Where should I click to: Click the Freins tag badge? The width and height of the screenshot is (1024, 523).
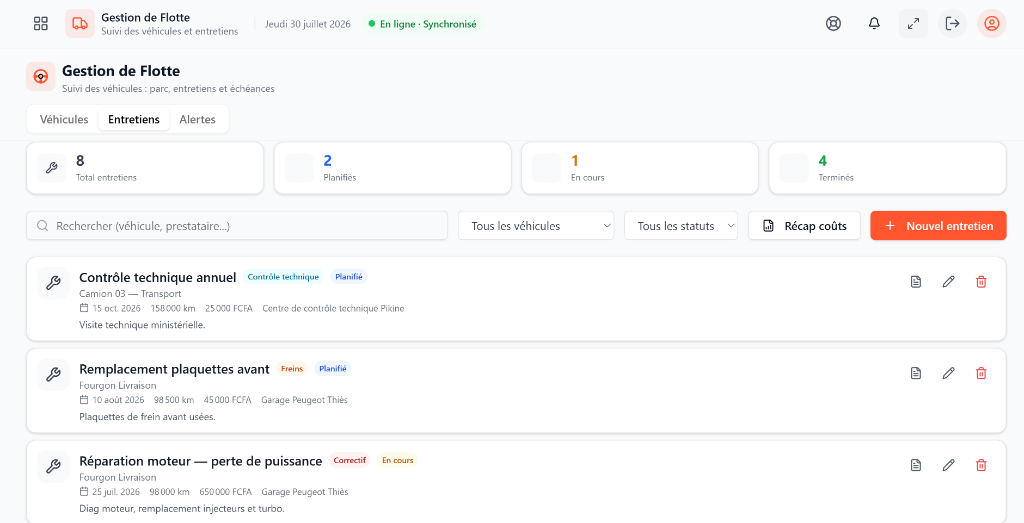point(292,369)
